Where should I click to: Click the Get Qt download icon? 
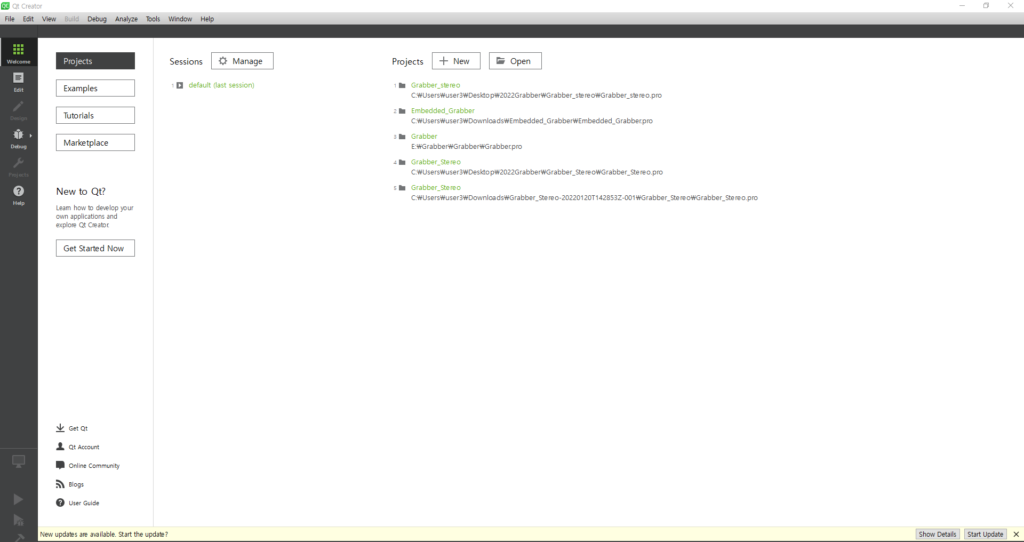click(61, 428)
